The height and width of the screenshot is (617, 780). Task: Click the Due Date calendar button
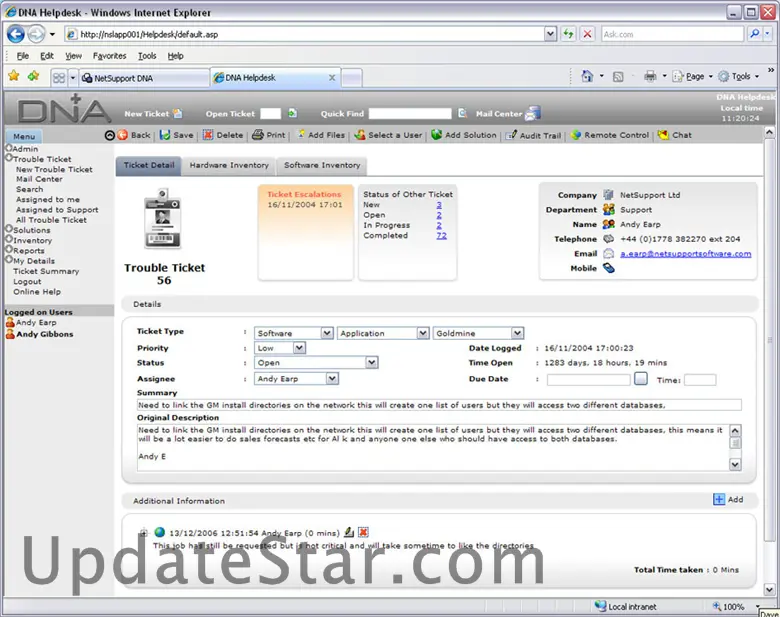tap(641, 379)
